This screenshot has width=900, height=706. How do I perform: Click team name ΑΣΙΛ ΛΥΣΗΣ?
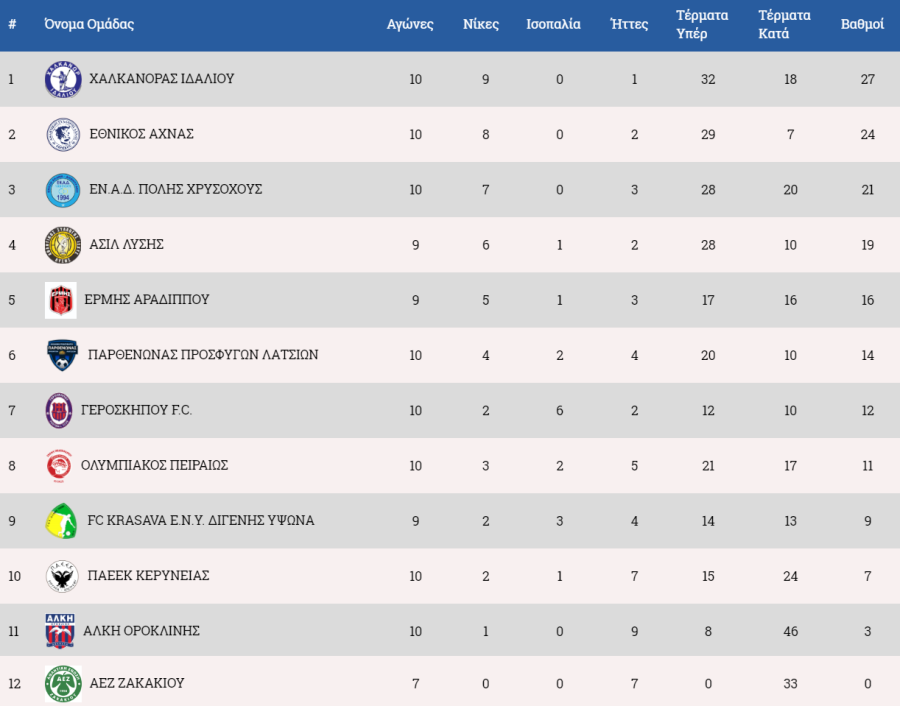point(126,245)
